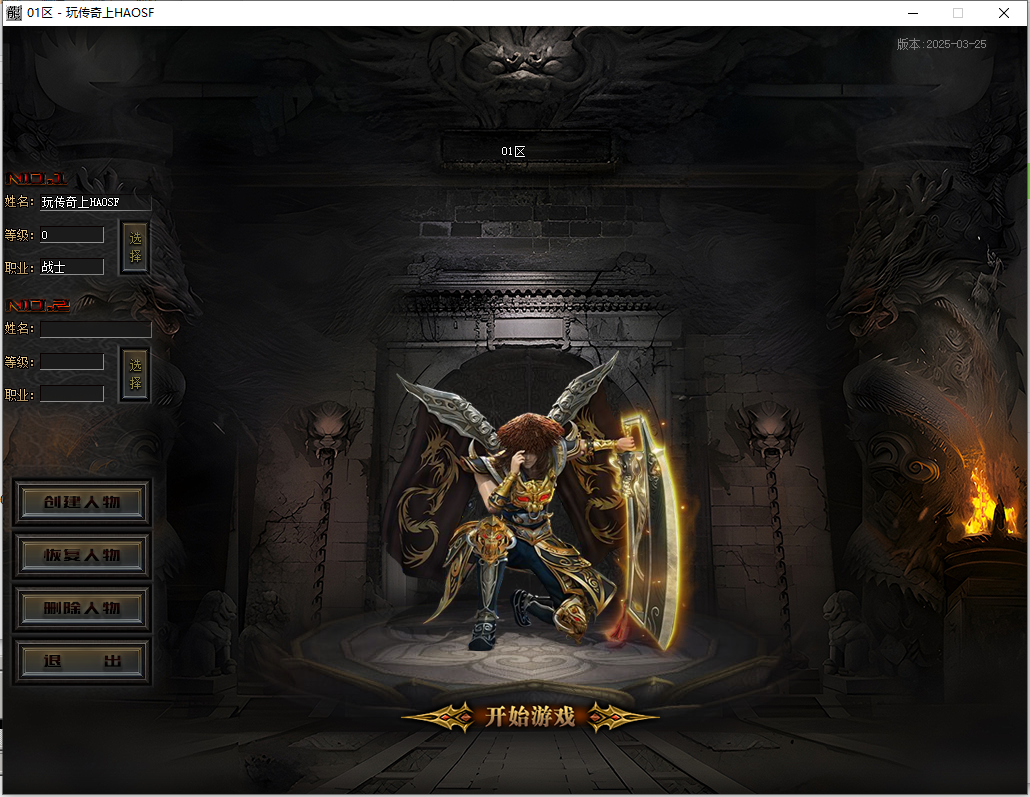This screenshot has width=1030, height=797.
Task: Click the game icon in the title bar
Action: pyautogui.click(x=14, y=13)
